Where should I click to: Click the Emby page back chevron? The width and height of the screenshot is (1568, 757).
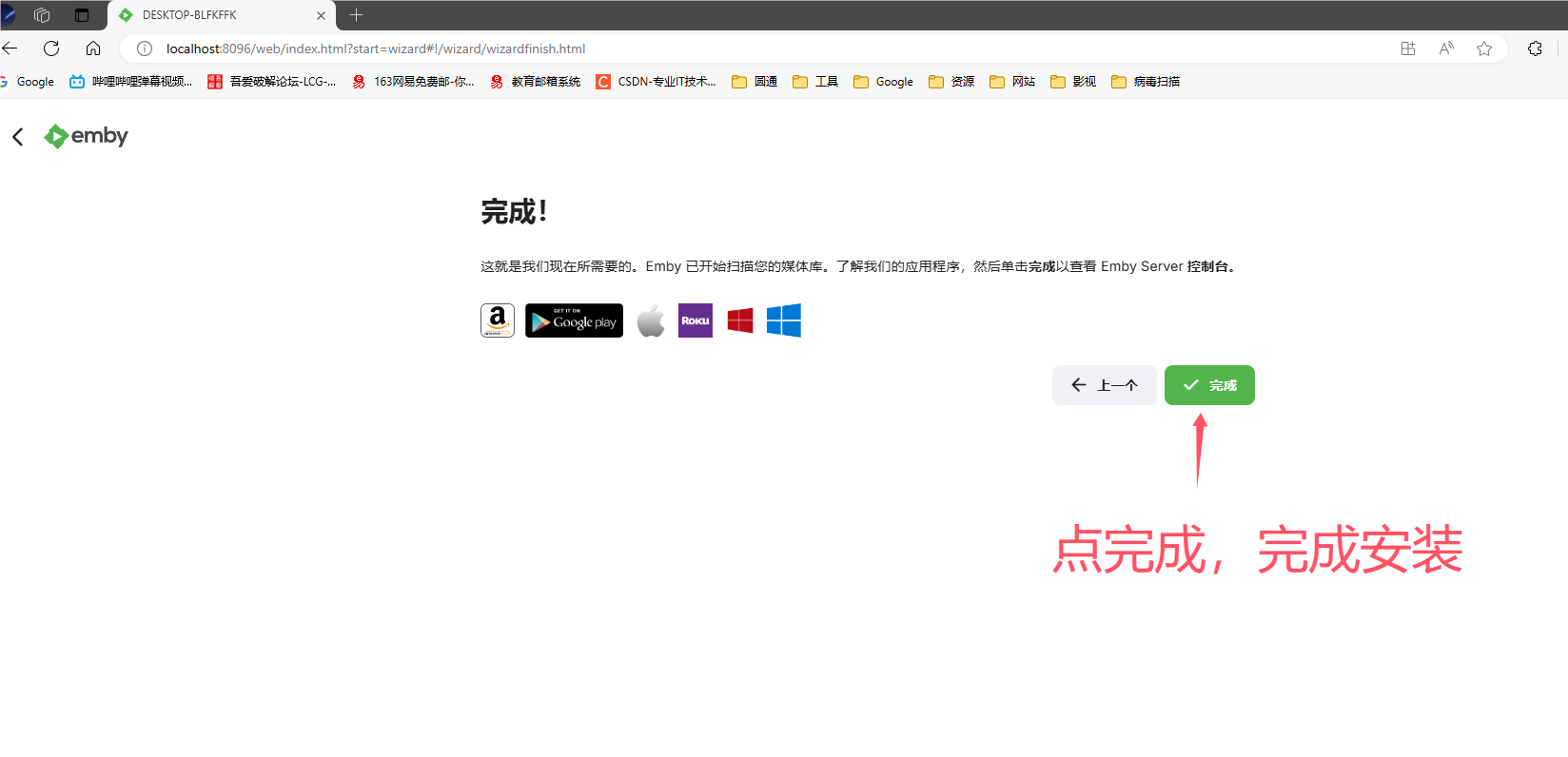18,137
